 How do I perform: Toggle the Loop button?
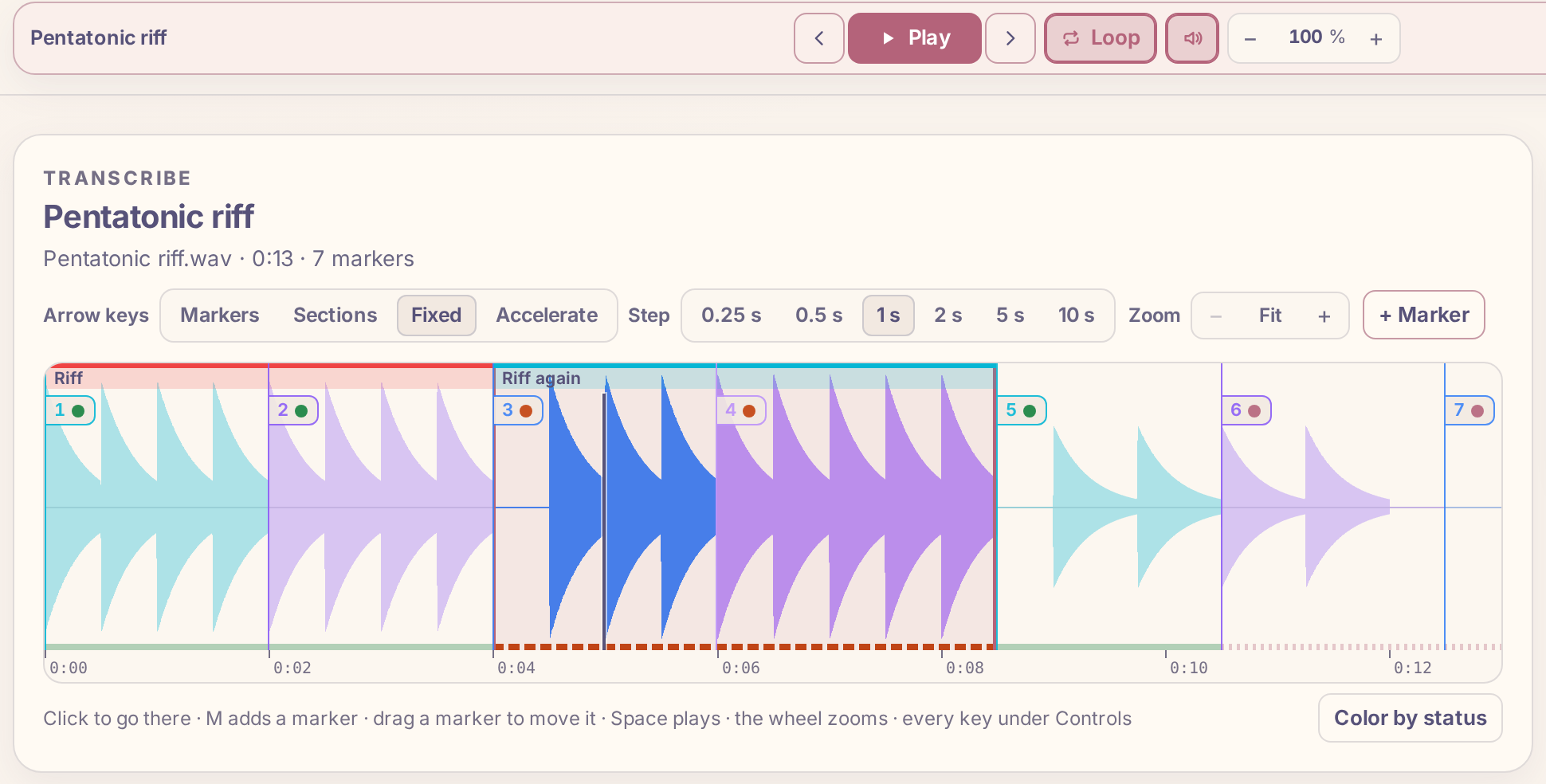(x=1101, y=38)
